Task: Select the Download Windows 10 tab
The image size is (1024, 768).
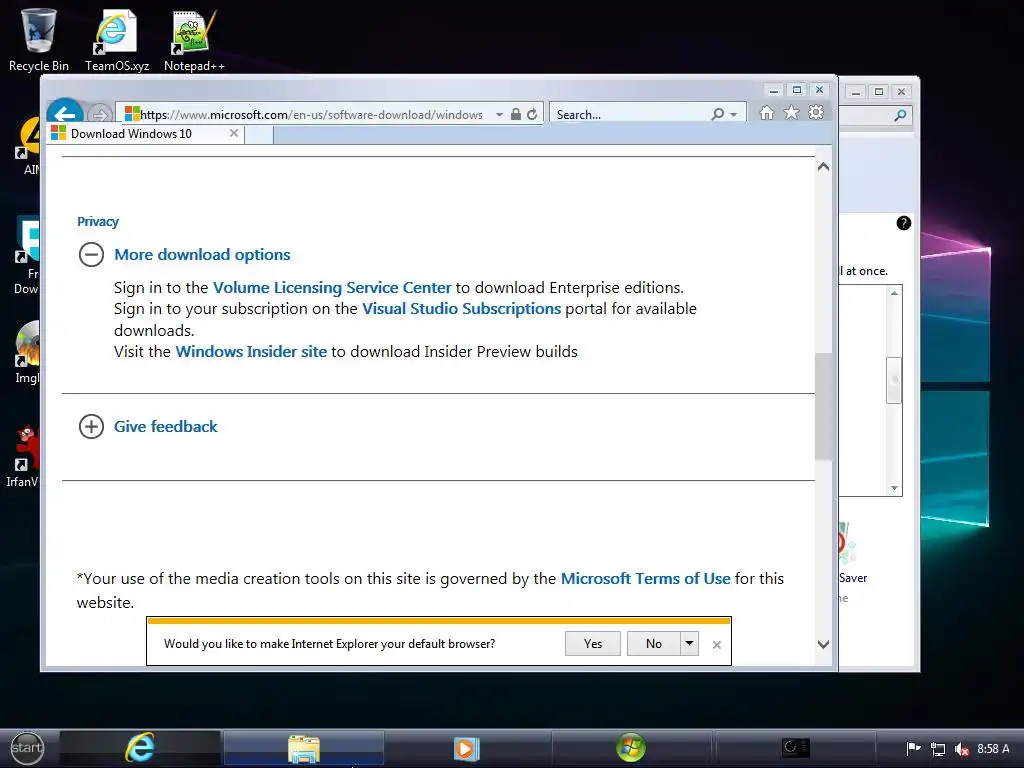Action: tap(146, 134)
